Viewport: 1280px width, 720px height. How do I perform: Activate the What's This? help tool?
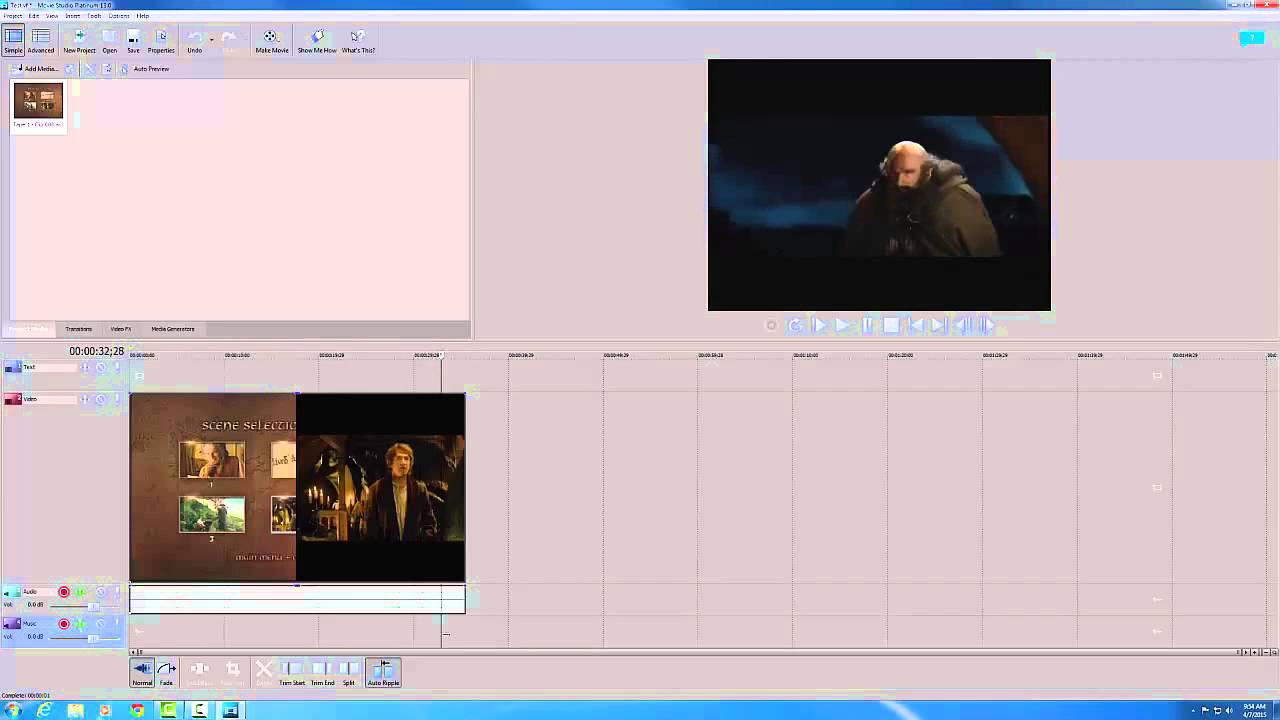coord(358,40)
